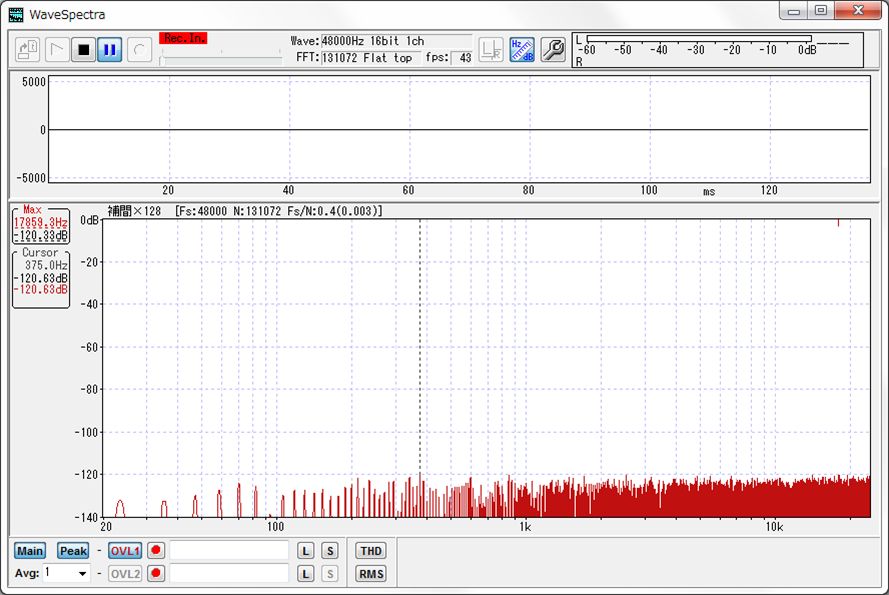Viewport: 889px width, 595px height.
Task: Open WaveSpectra settings via the wrench icon
Action: coord(552,50)
